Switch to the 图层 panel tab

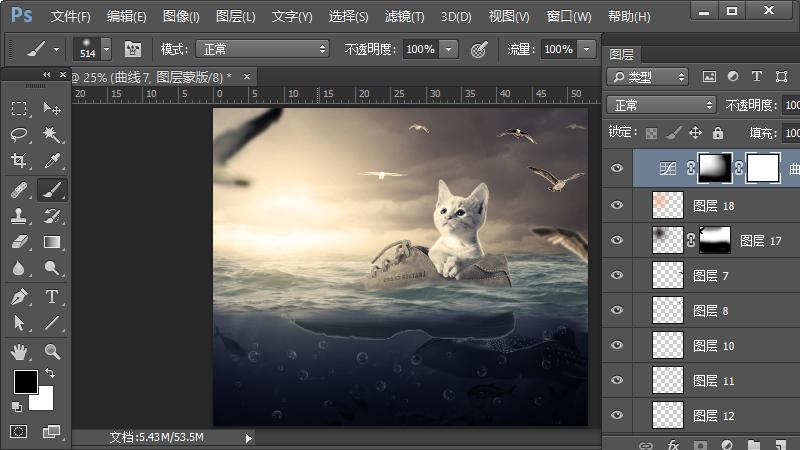[x=621, y=54]
